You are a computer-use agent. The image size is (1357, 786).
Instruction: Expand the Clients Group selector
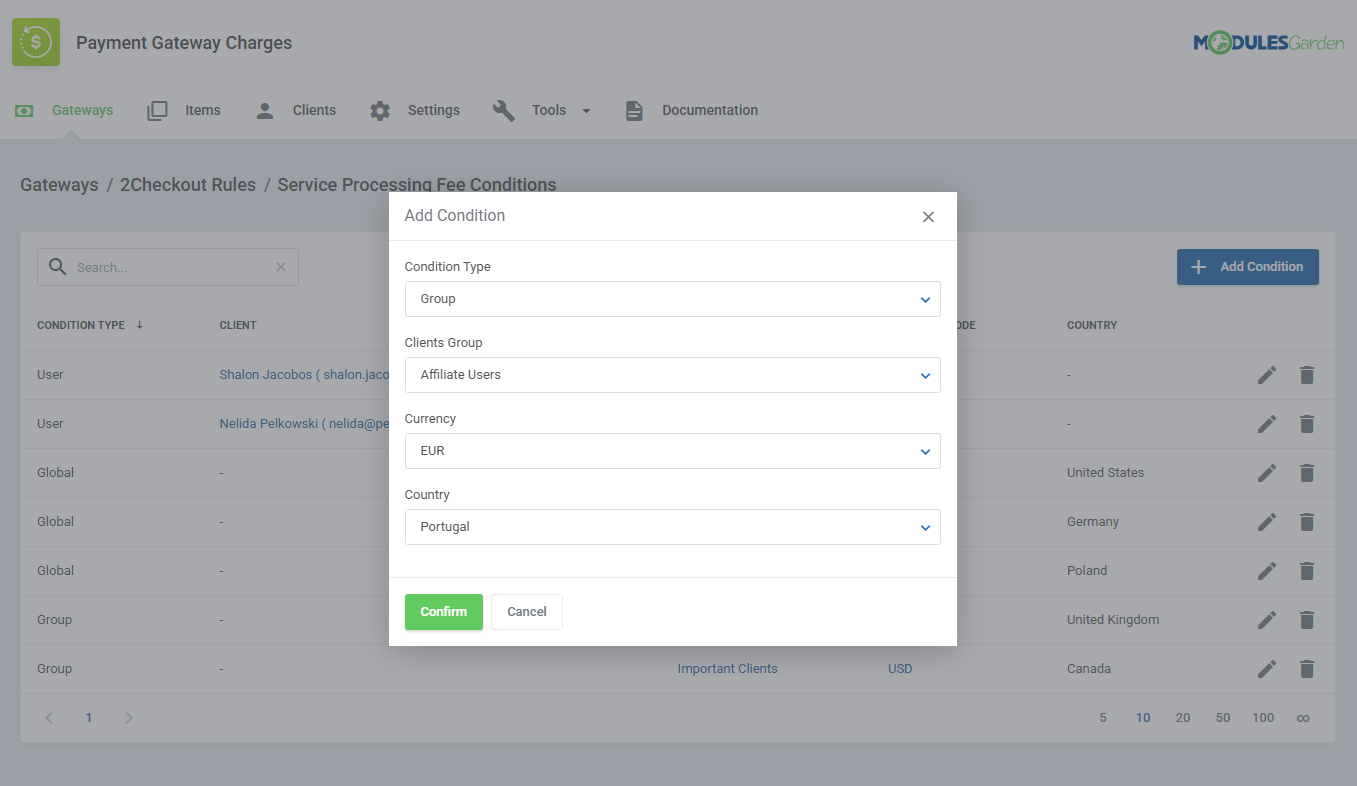point(672,374)
